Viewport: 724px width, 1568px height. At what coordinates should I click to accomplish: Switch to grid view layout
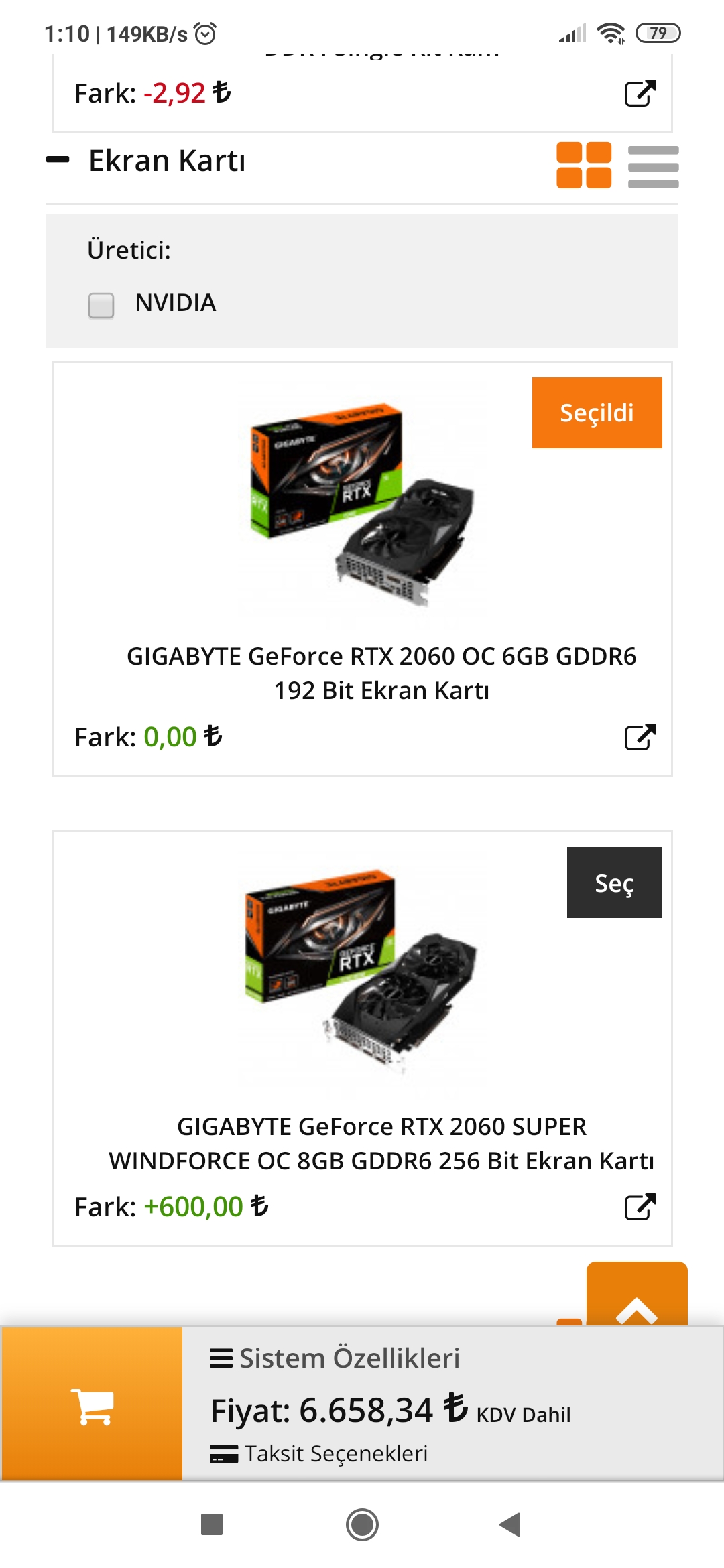pyautogui.click(x=584, y=165)
